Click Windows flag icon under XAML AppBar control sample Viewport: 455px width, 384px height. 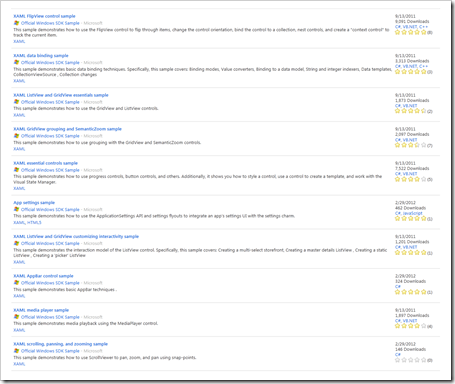tap(16, 283)
